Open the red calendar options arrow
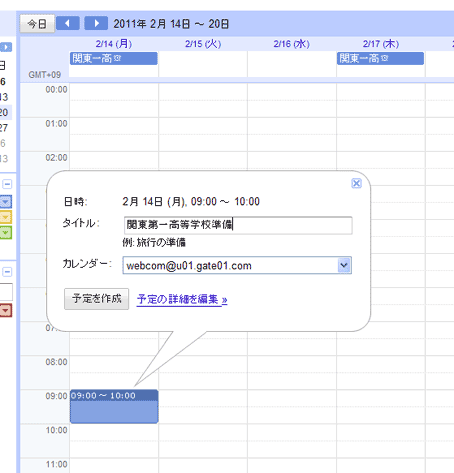454x473 pixels. [x=6, y=310]
